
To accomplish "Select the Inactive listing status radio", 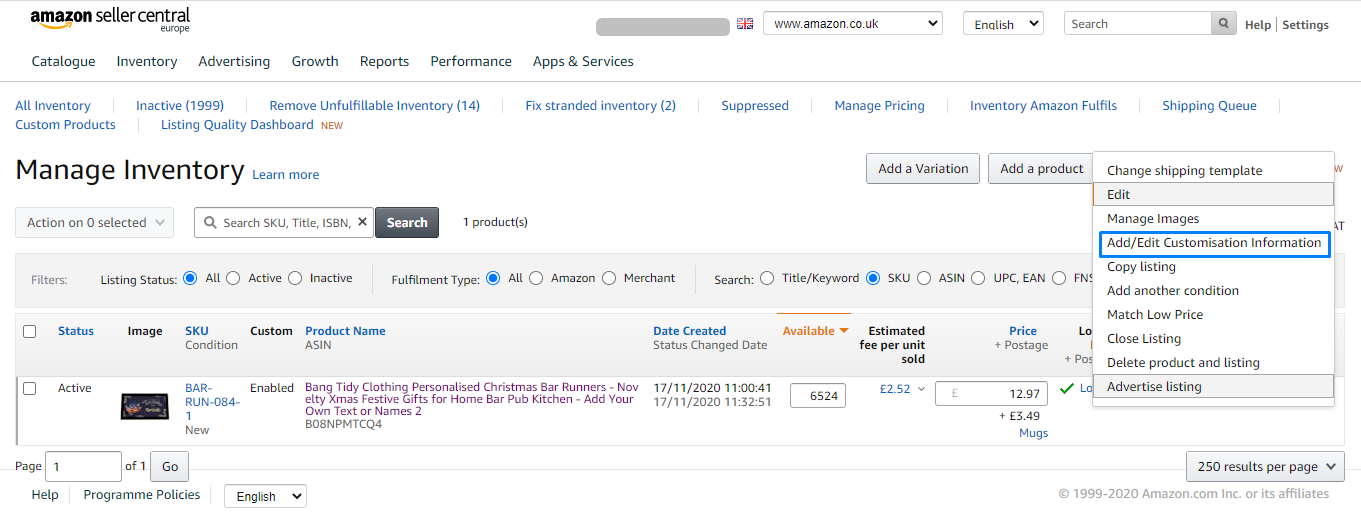I will [x=295, y=279].
